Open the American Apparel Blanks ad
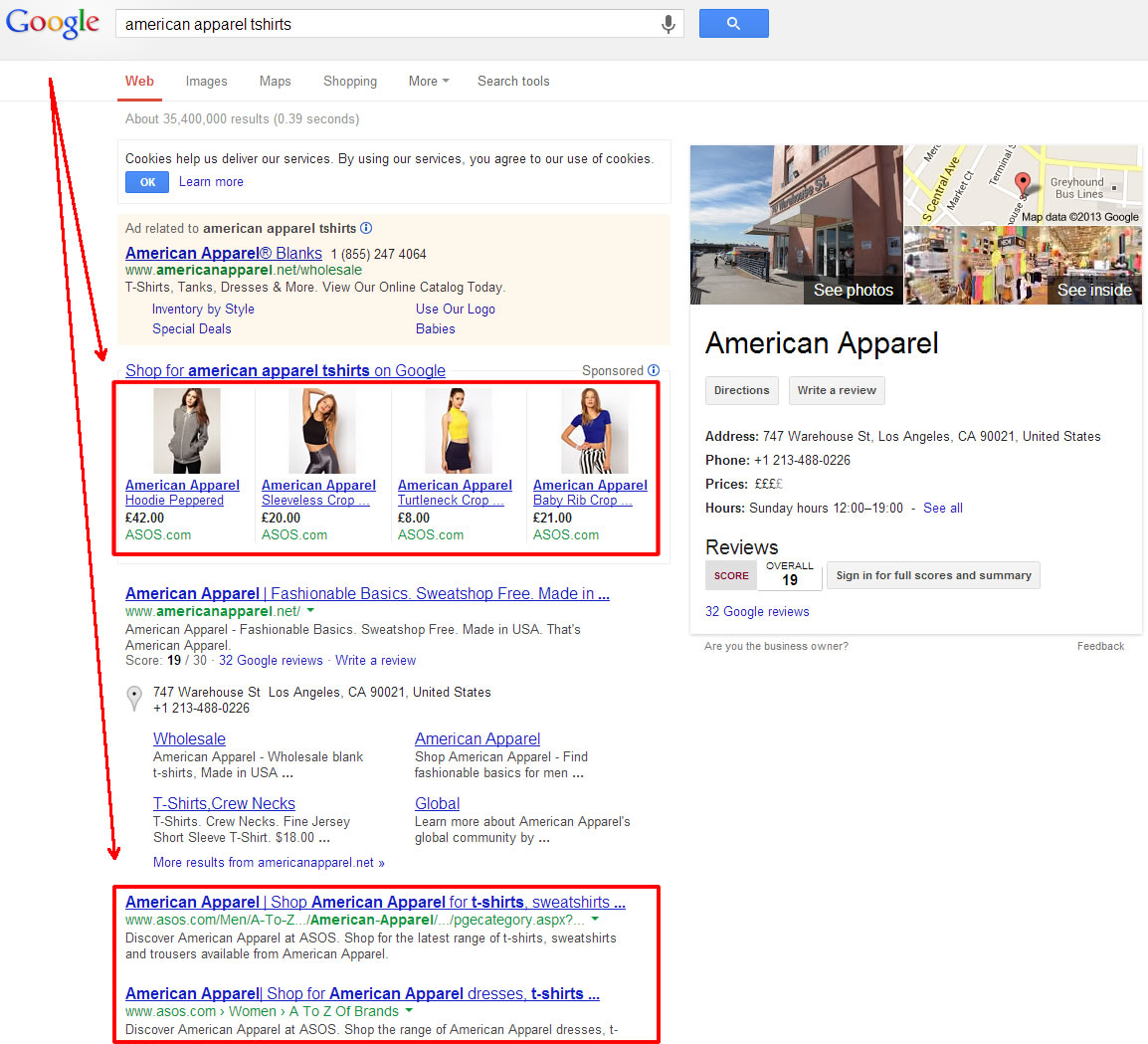1148x1044 pixels. pos(223,253)
